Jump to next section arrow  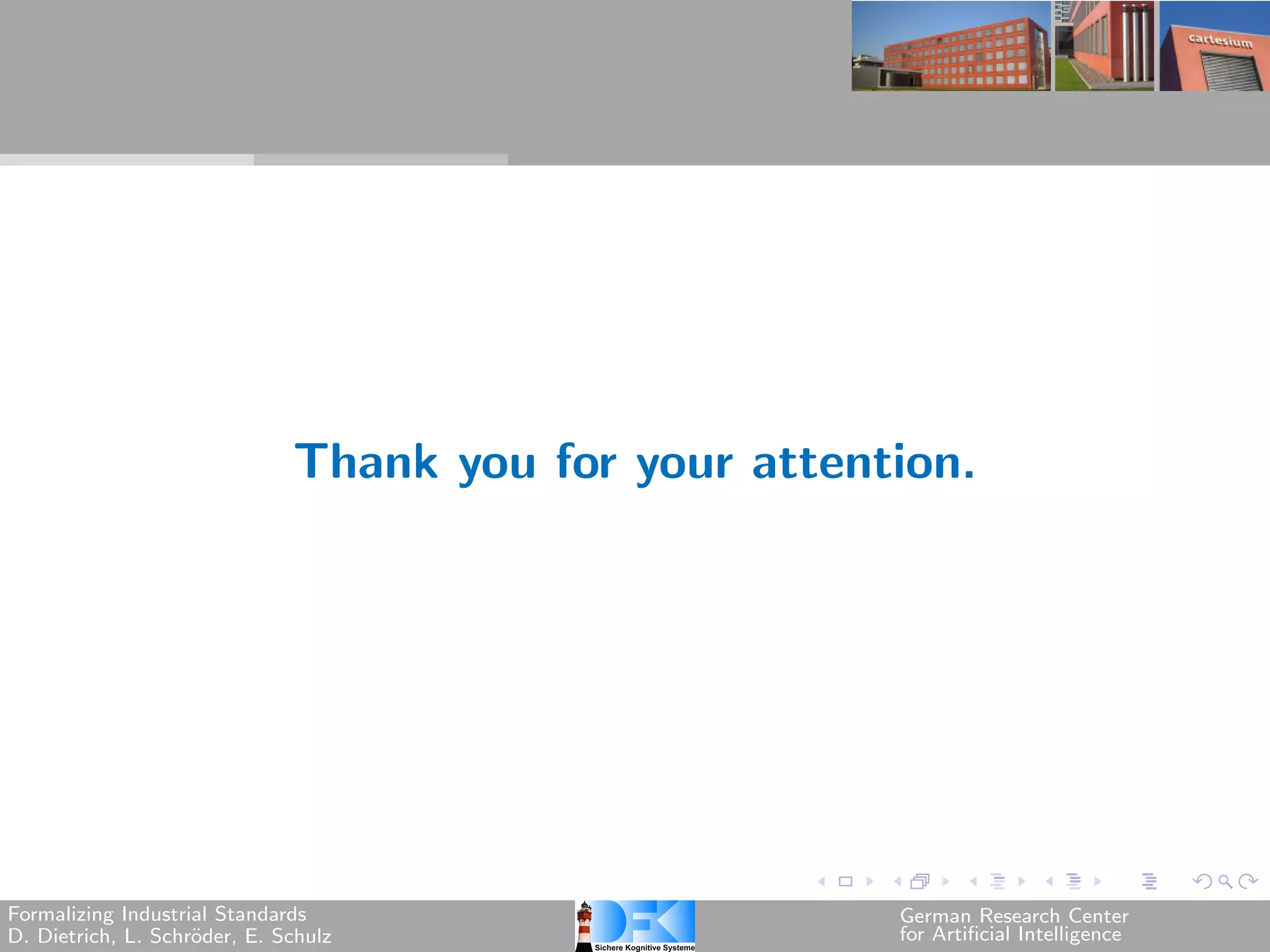pyautogui.click(x=1098, y=881)
